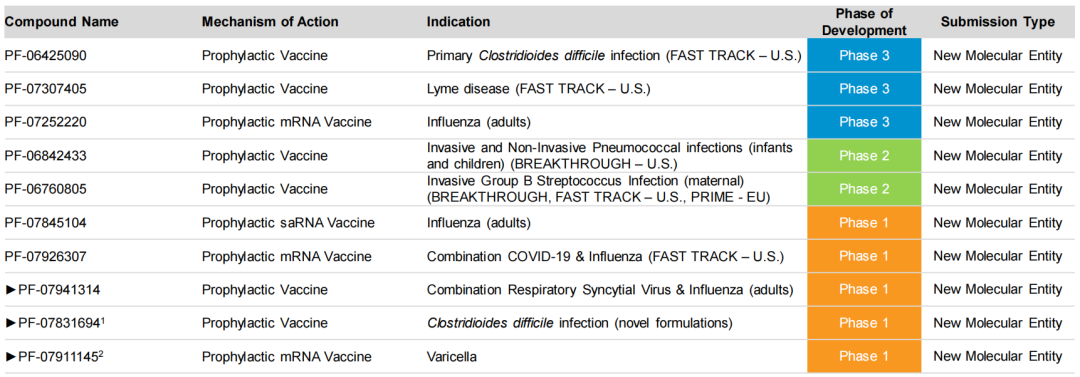The height and width of the screenshot is (377, 1080).
Task: Click the Phase of Development column header
Action: coord(866,22)
